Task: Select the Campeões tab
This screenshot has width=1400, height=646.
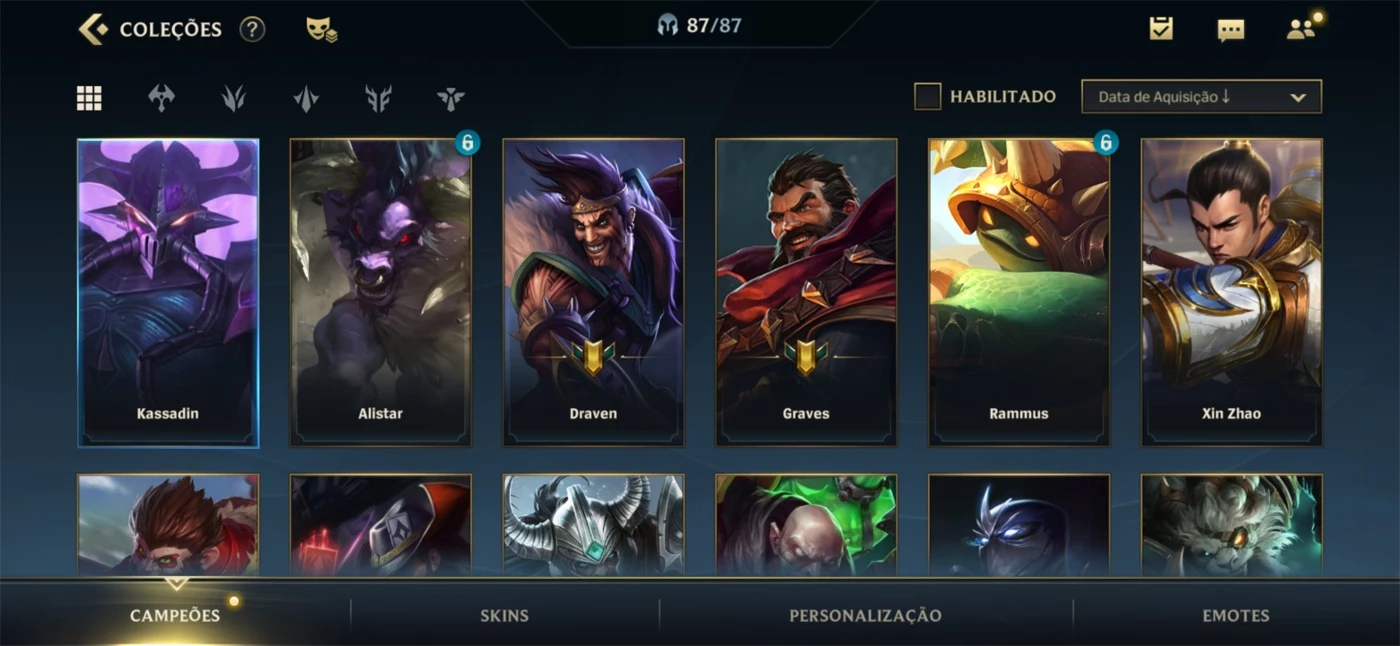Action: (175, 615)
